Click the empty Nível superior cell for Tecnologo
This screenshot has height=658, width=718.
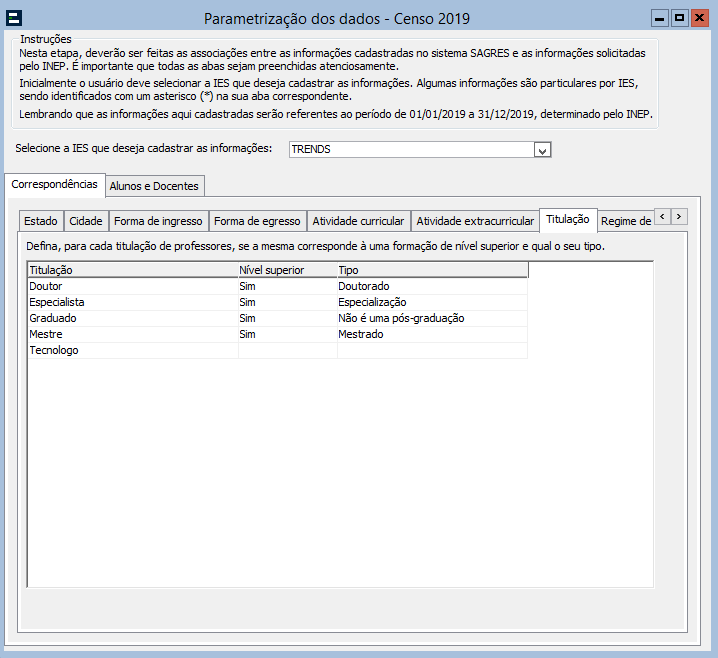287,350
